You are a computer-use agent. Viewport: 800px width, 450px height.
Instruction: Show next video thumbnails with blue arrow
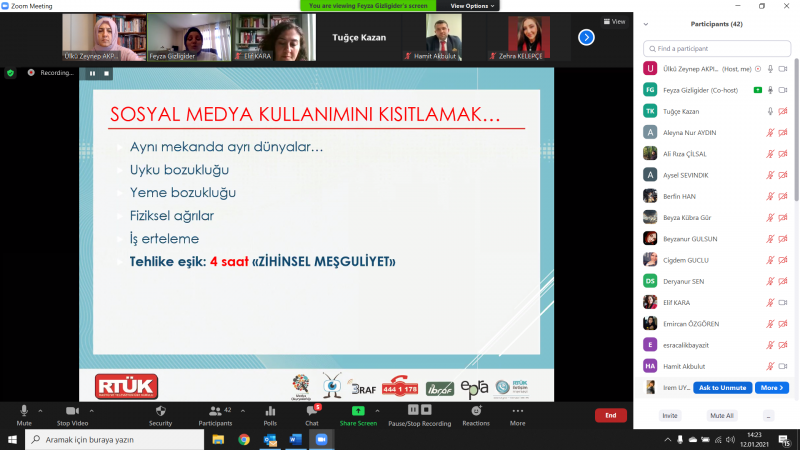point(586,37)
